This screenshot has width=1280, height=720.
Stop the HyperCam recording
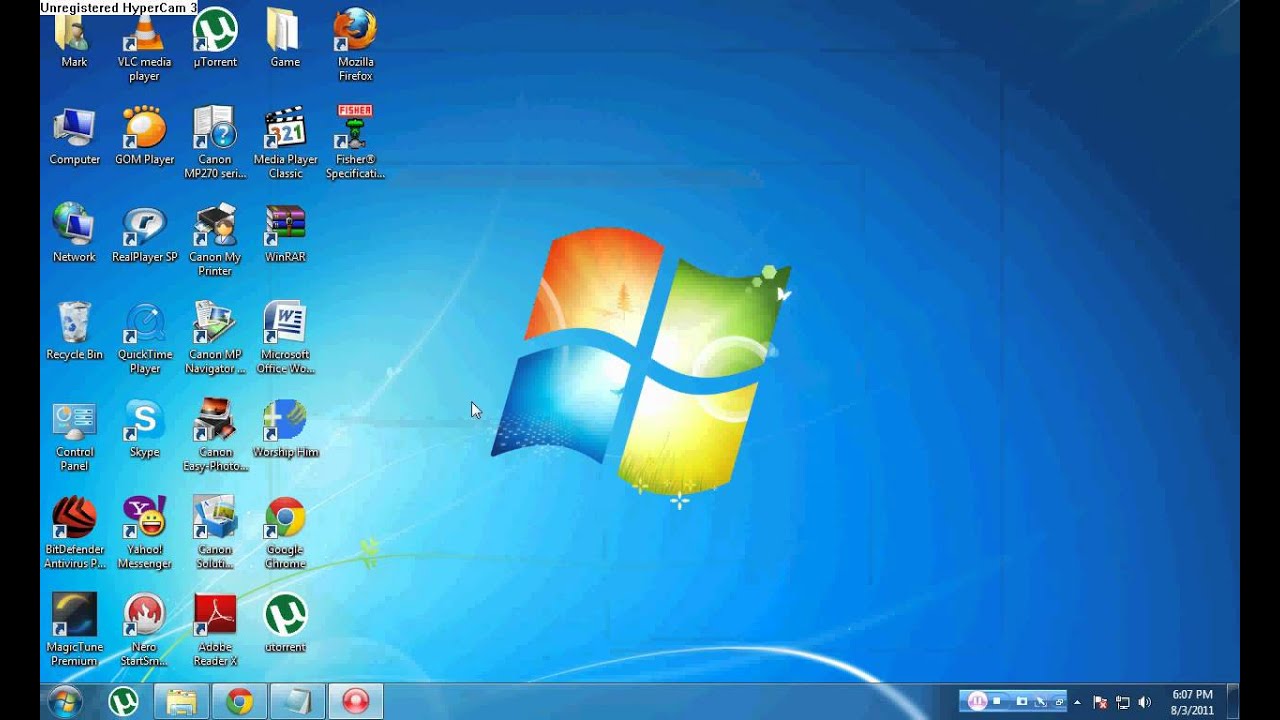pos(997,701)
